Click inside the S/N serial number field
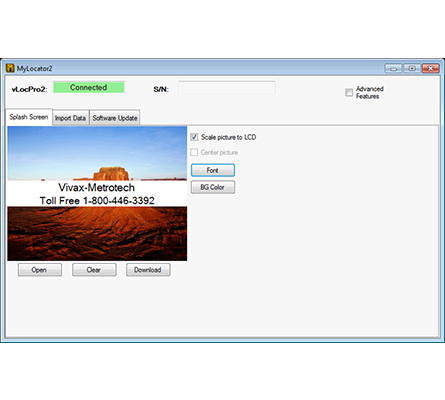445x400 pixels. tap(227, 88)
